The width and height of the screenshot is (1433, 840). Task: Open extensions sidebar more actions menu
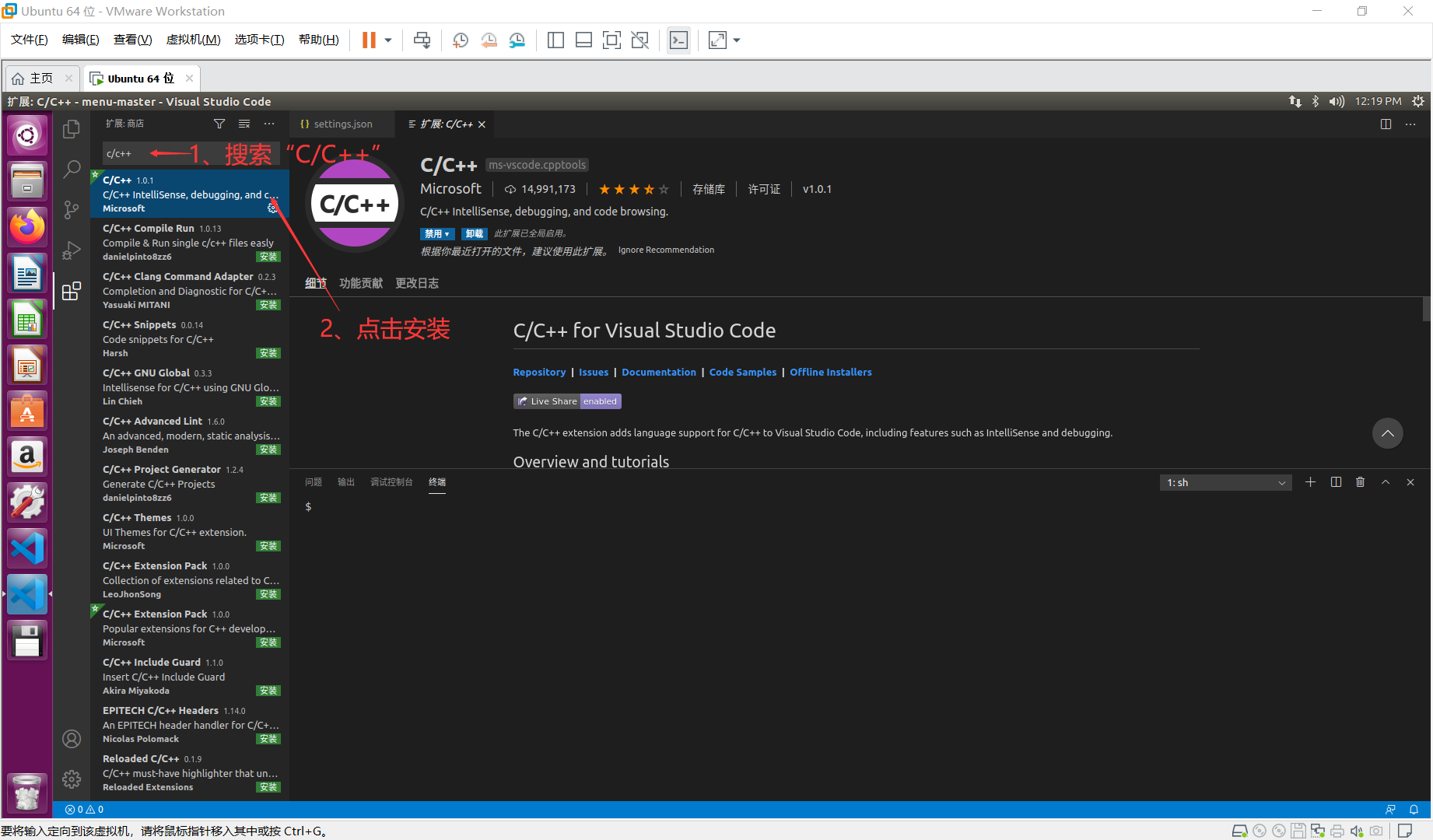click(x=269, y=124)
